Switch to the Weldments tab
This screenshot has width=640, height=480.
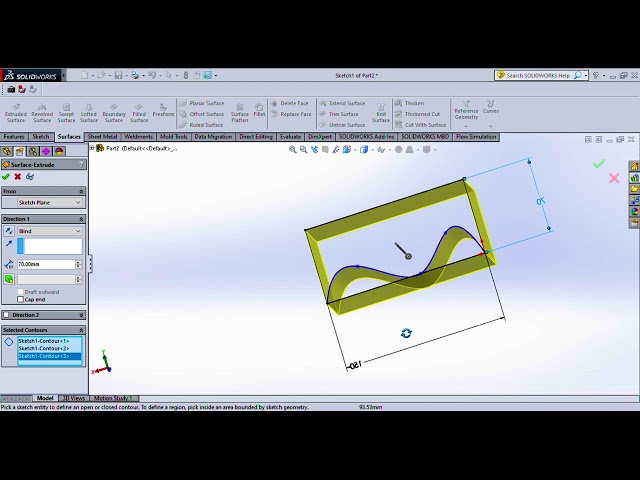[138, 137]
